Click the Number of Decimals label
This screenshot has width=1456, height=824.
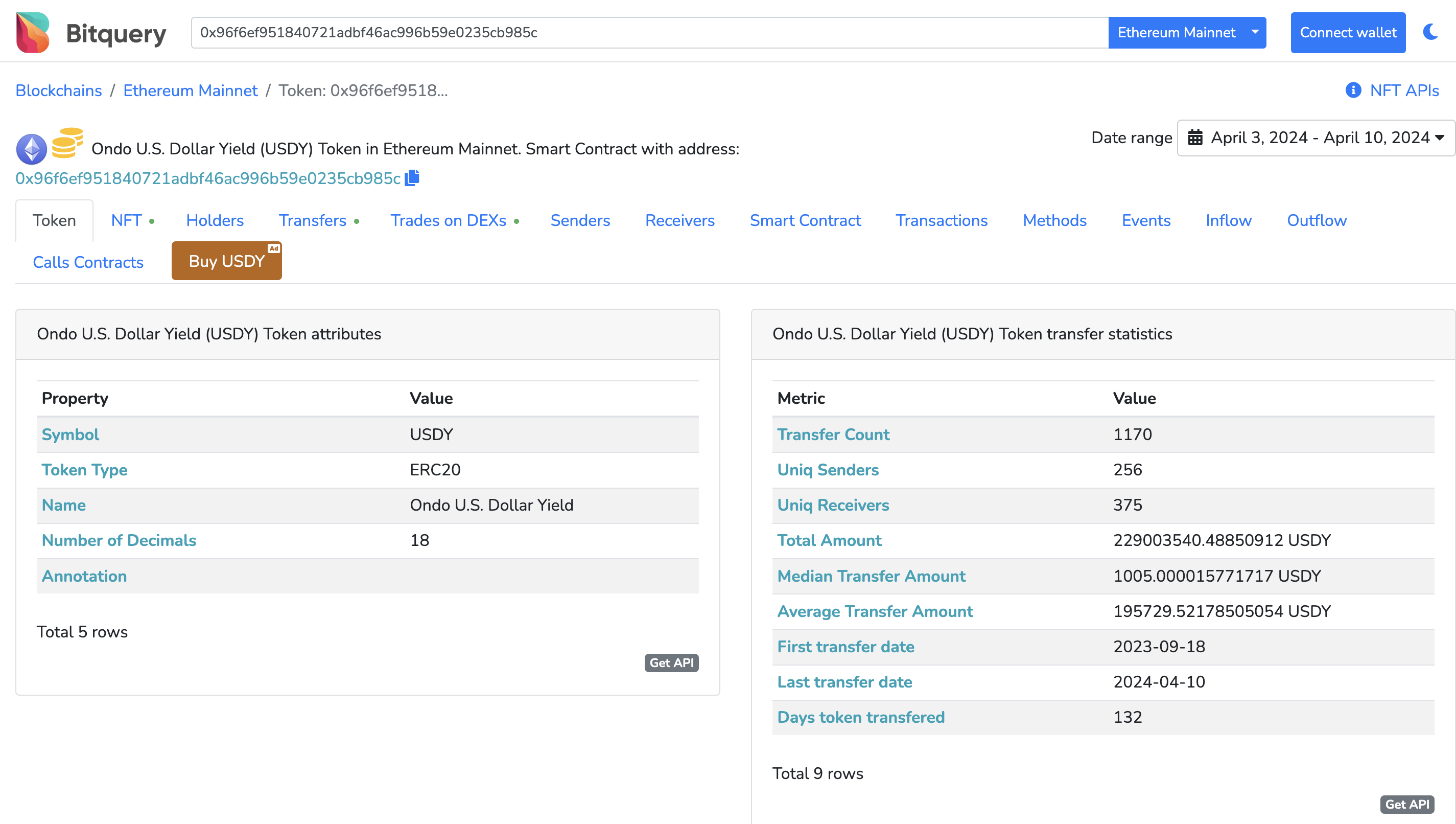119,540
